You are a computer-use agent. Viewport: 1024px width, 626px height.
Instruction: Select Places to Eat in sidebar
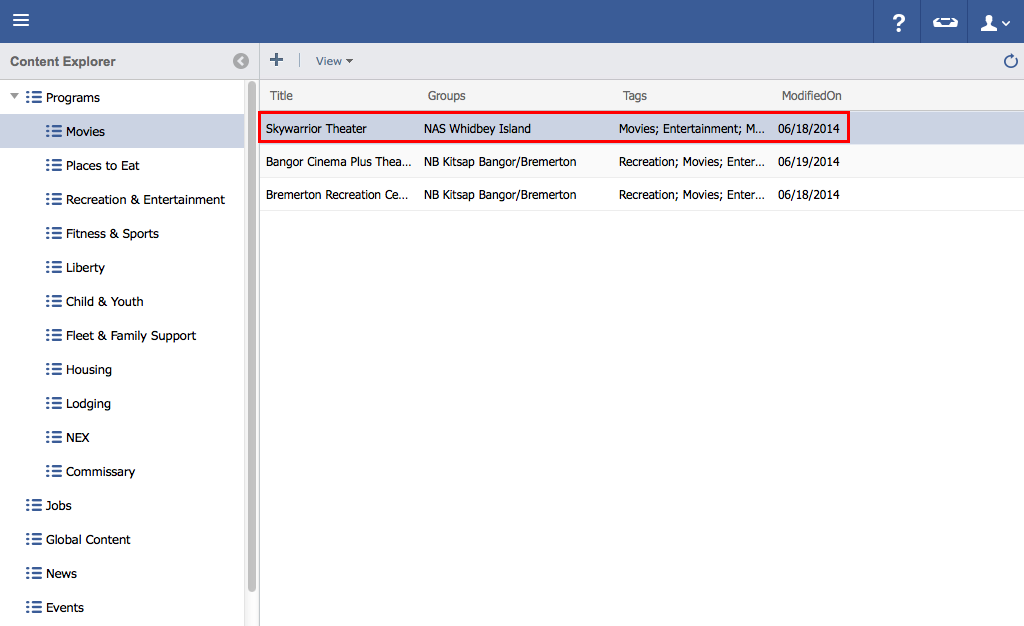[x=102, y=165]
